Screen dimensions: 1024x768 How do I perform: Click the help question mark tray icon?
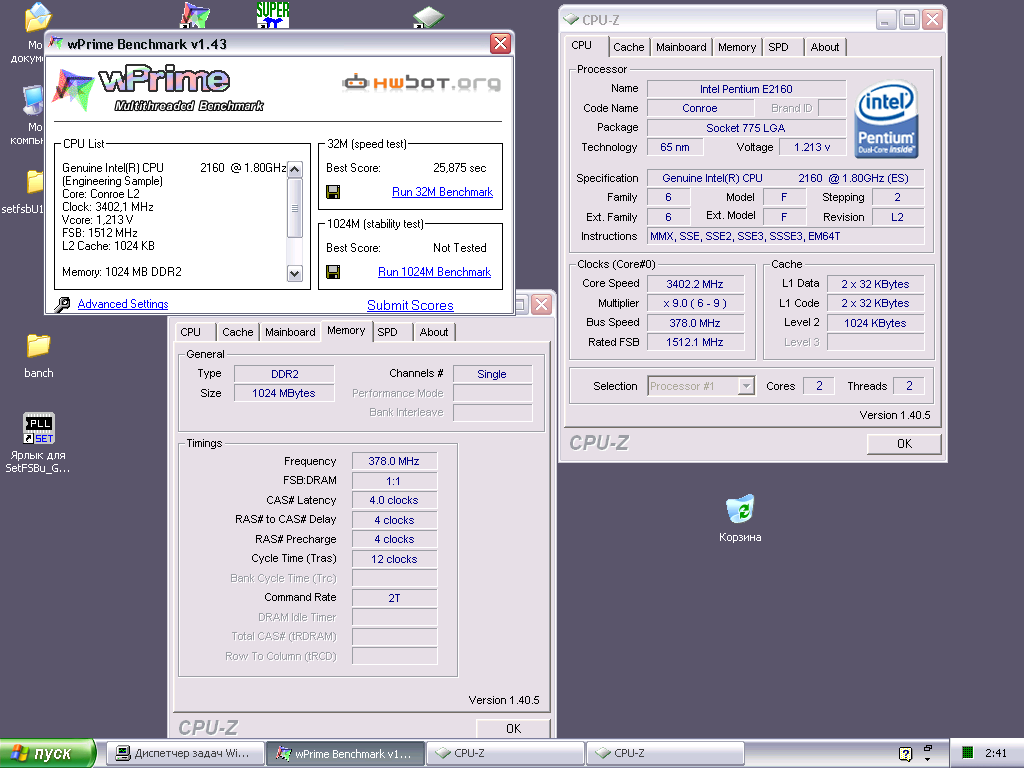[x=905, y=754]
